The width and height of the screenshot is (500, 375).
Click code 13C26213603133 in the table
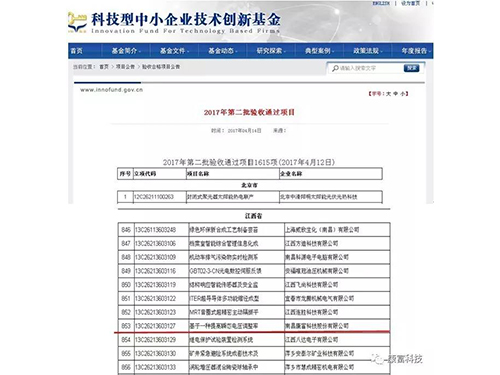[155, 367]
